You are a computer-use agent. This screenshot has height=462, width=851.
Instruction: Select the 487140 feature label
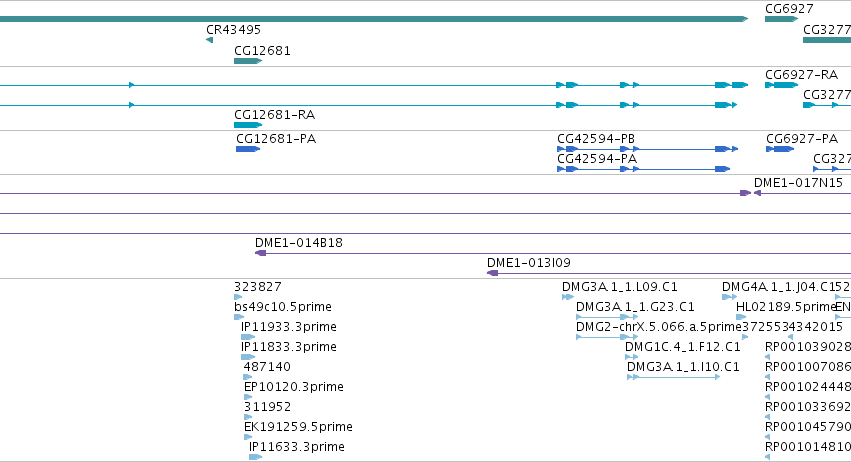pyautogui.click(x=267, y=366)
